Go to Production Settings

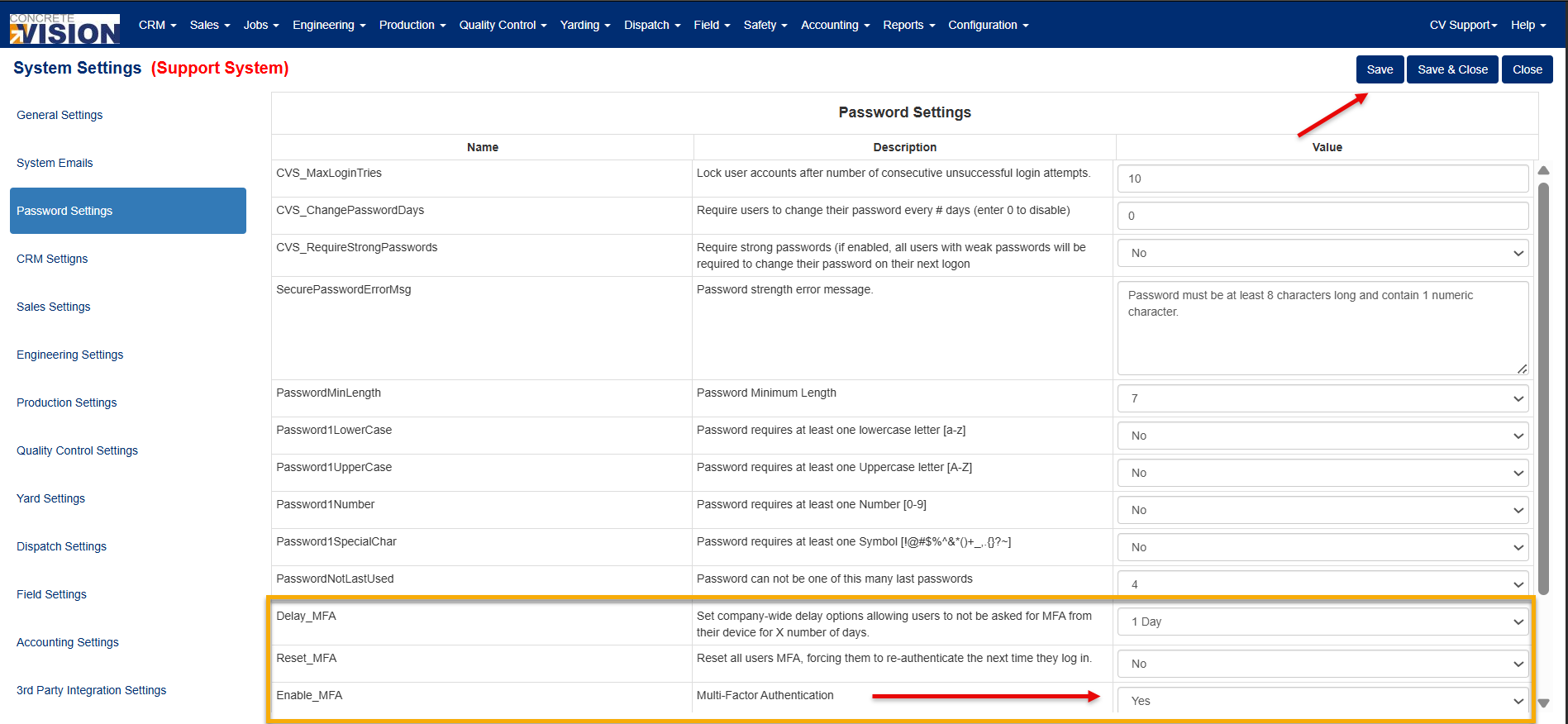click(x=67, y=402)
